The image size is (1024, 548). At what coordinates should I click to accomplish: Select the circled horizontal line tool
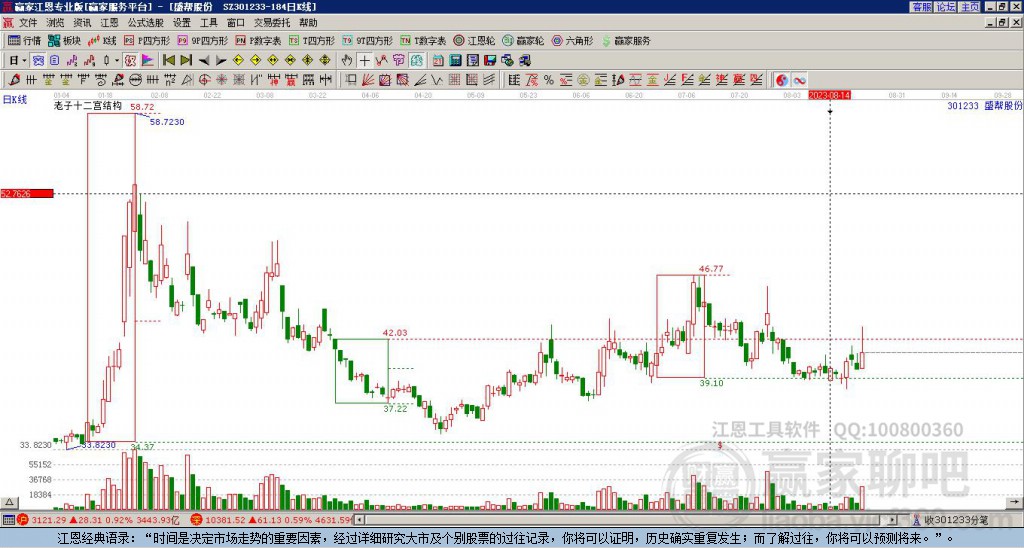135,80
